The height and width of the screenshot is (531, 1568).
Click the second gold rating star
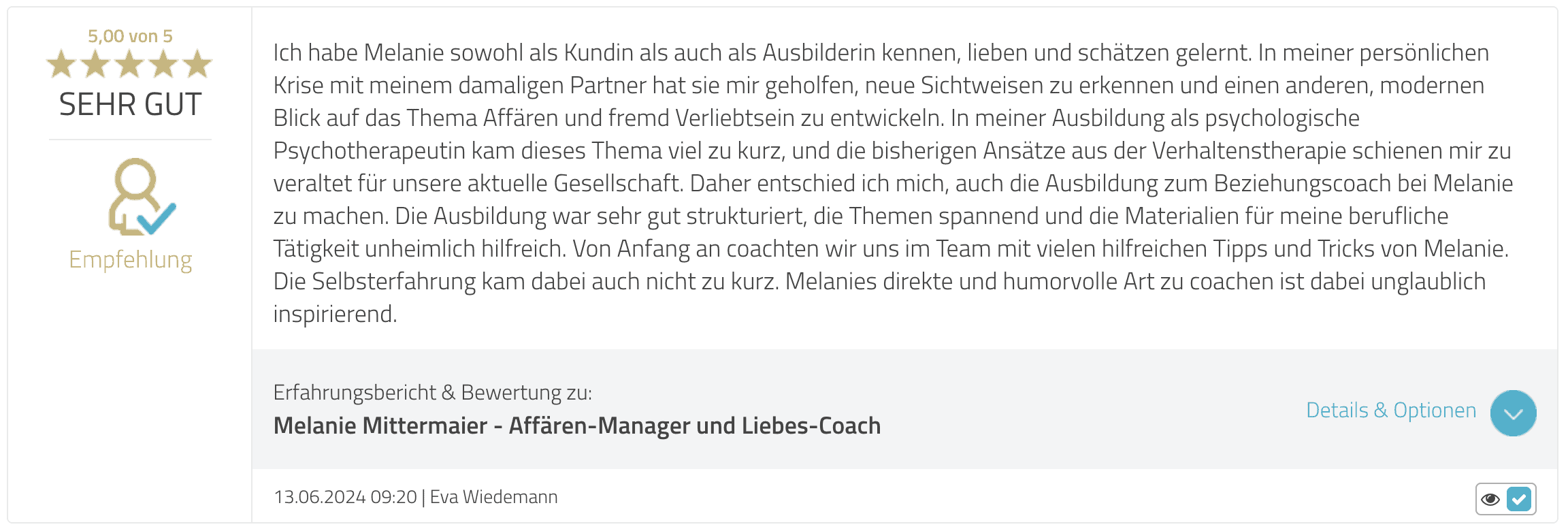[x=95, y=65]
